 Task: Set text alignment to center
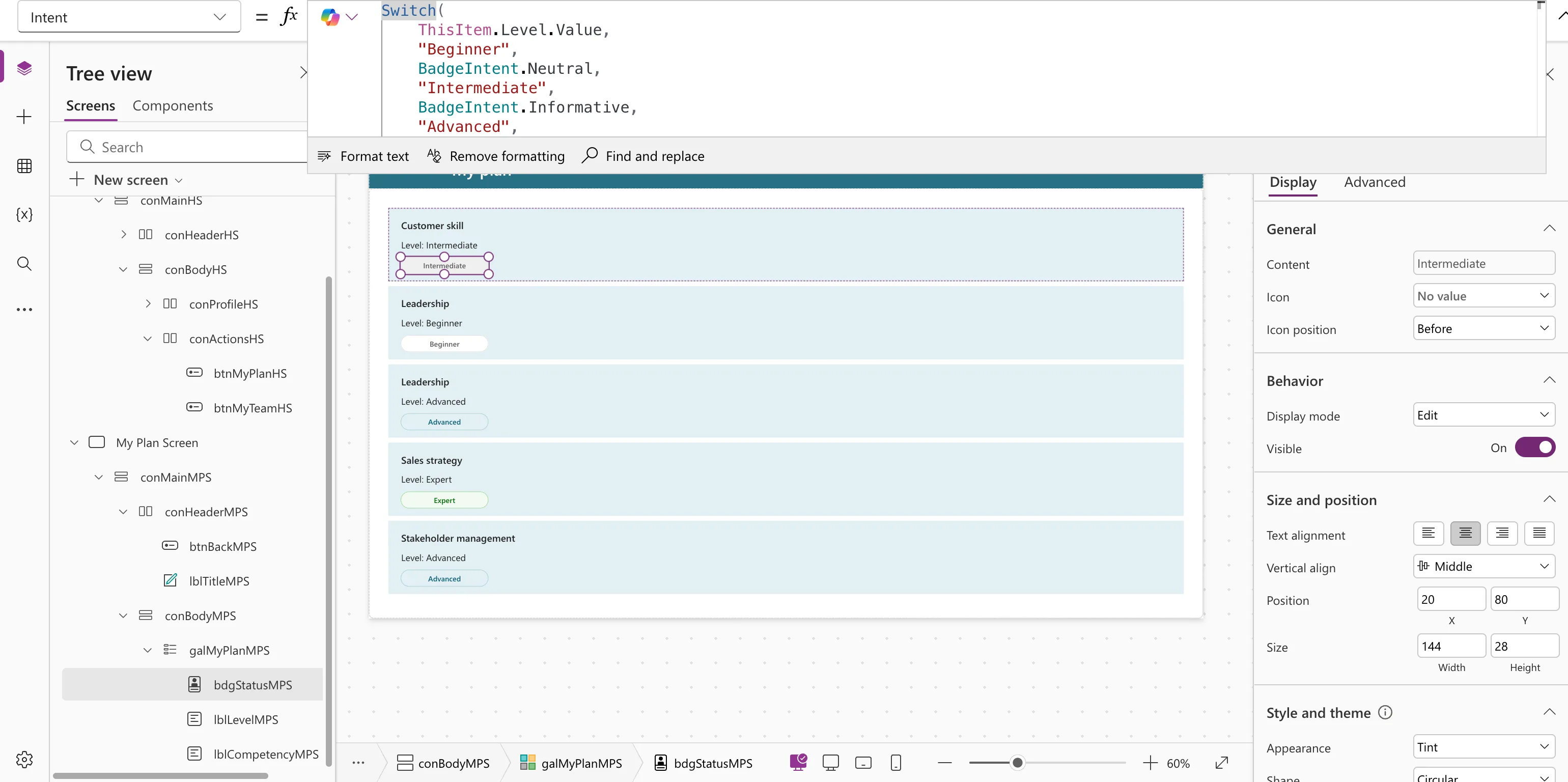click(1465, 534)
